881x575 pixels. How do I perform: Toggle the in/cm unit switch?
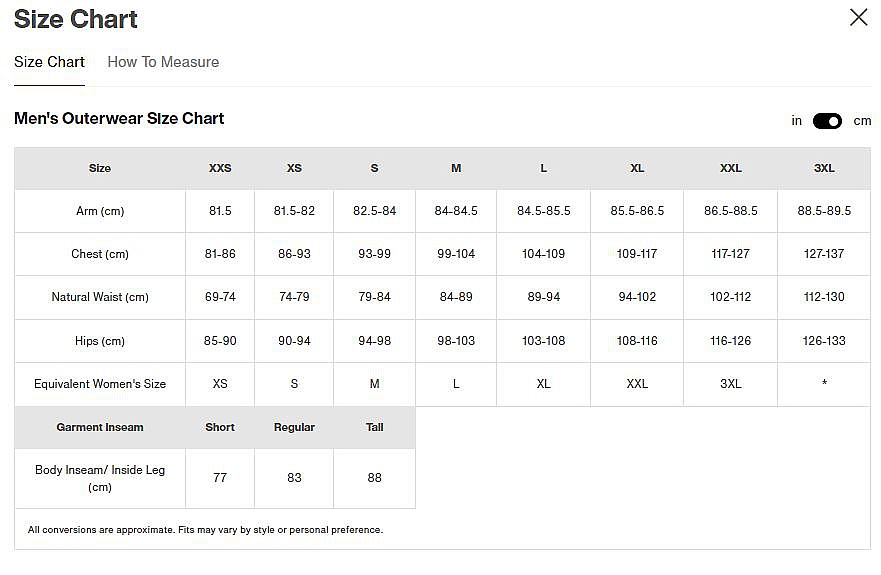[x=827, y=121]
